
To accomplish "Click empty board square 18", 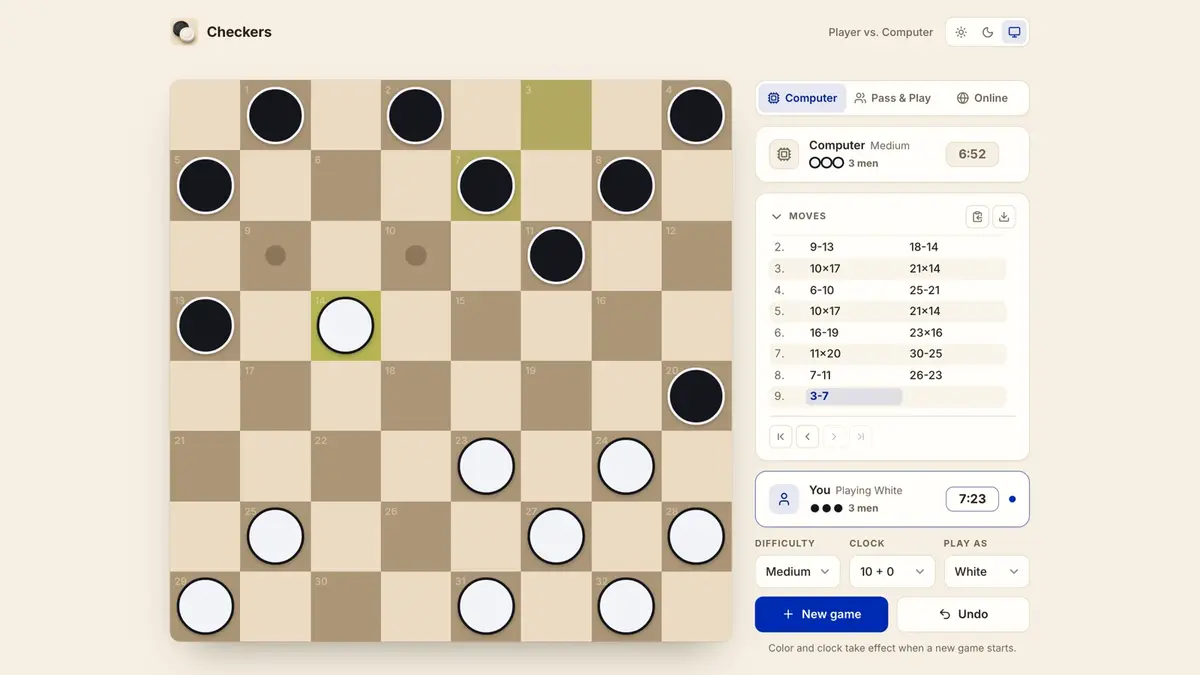I will point(415,396).
